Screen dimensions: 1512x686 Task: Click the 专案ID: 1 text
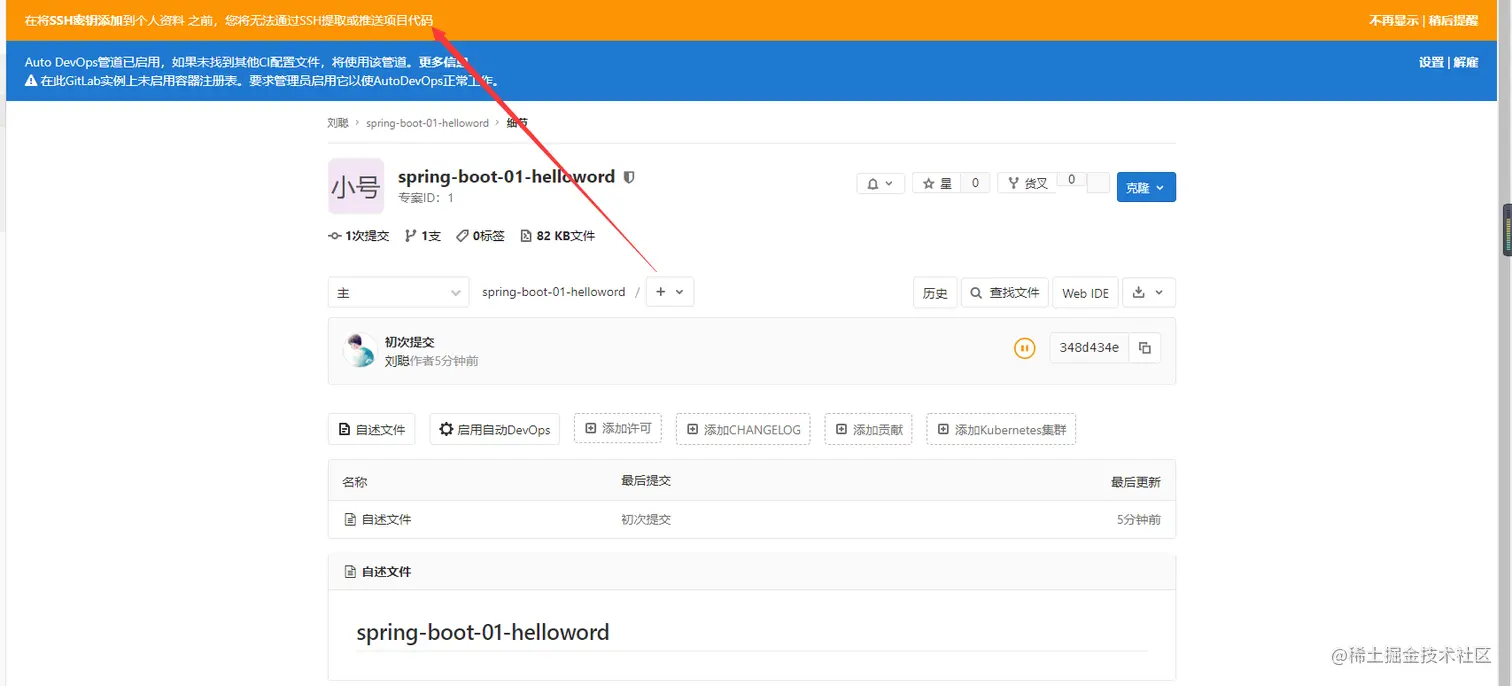(x=426, y=198)
